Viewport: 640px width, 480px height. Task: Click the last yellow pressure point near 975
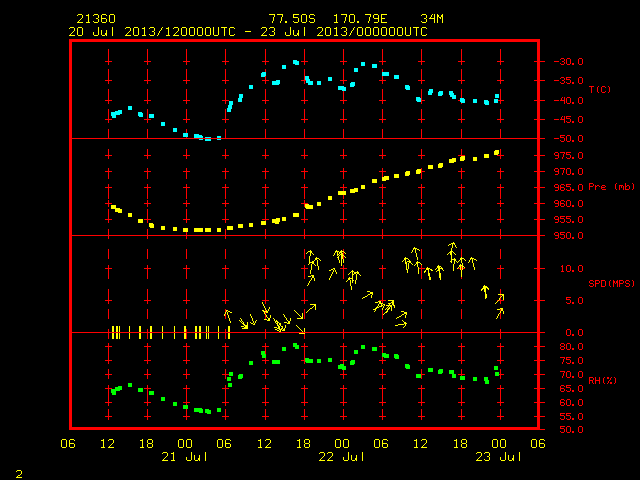click(497, 153)
